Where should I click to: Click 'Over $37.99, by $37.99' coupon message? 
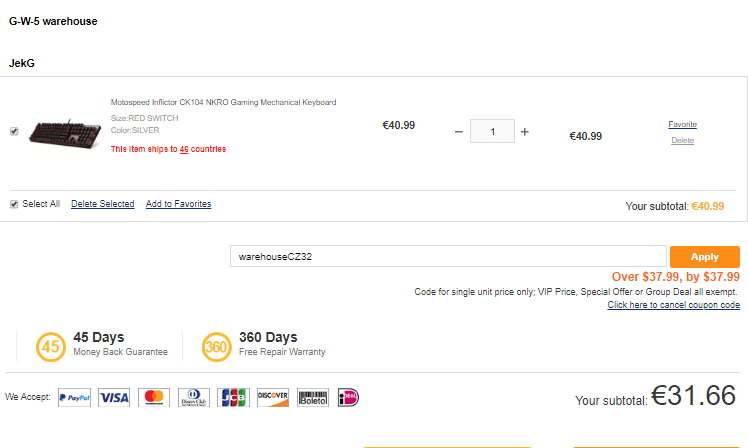tap(676, 277)
